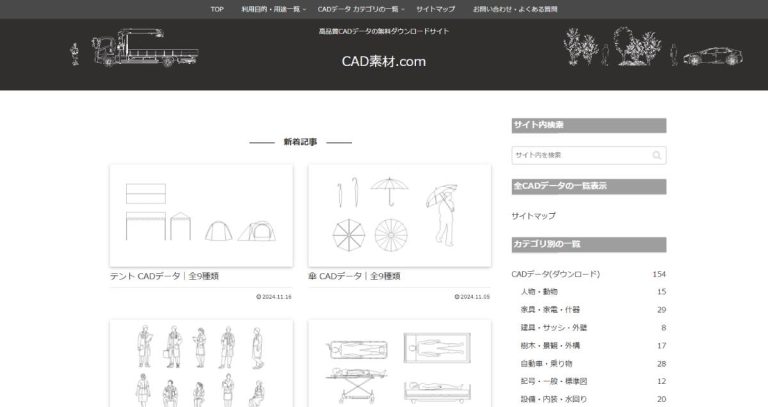Viewport: 768px width, 407px height.
Task: Expand the CADデータ カテゴリの一覧 dropdown
Action: [361, 9]
